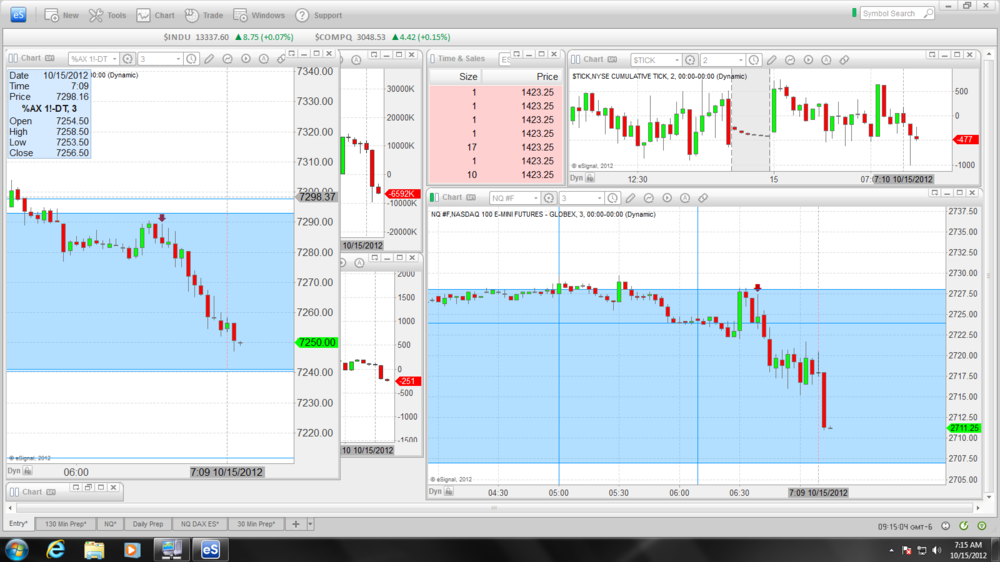Launch Internet Explorer from the taskbar
Screen dimensions: 1000x562
[x=55, y=549]
